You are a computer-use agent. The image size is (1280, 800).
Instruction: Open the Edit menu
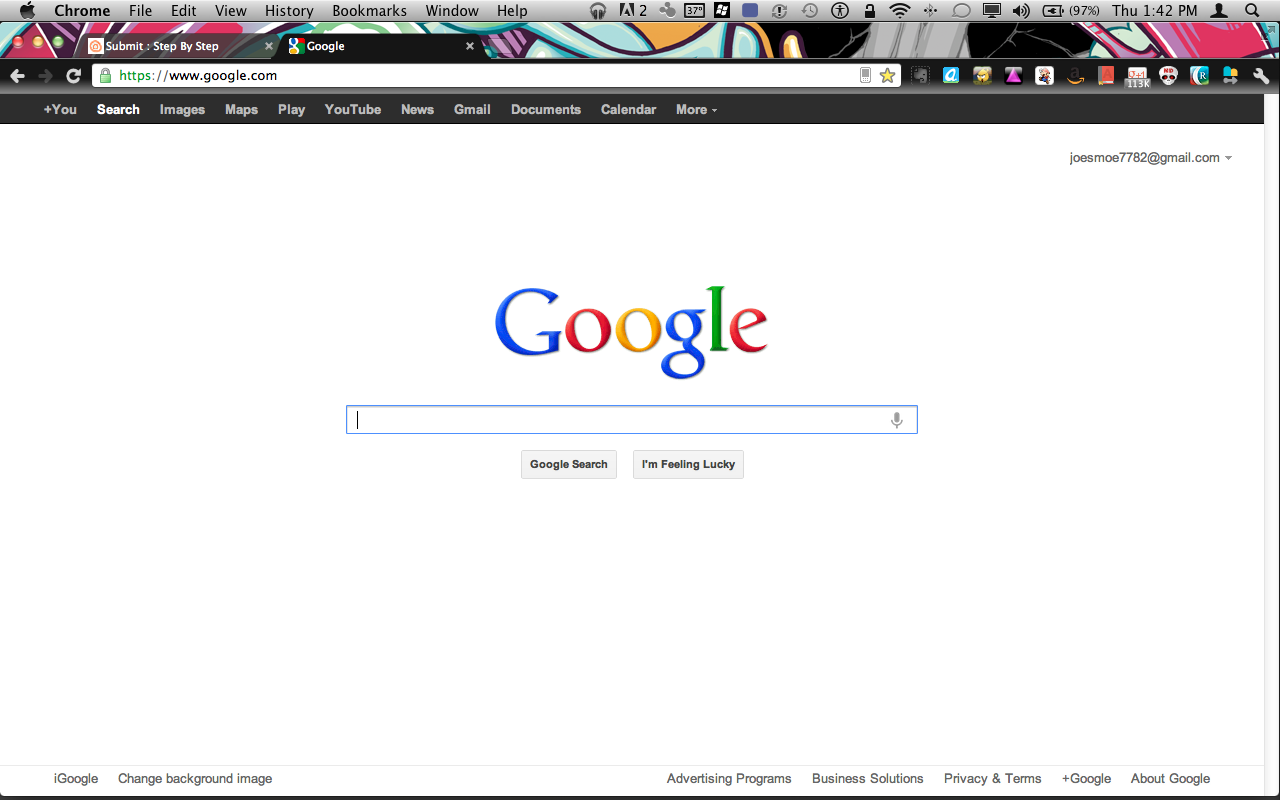[x=183, y=11]
